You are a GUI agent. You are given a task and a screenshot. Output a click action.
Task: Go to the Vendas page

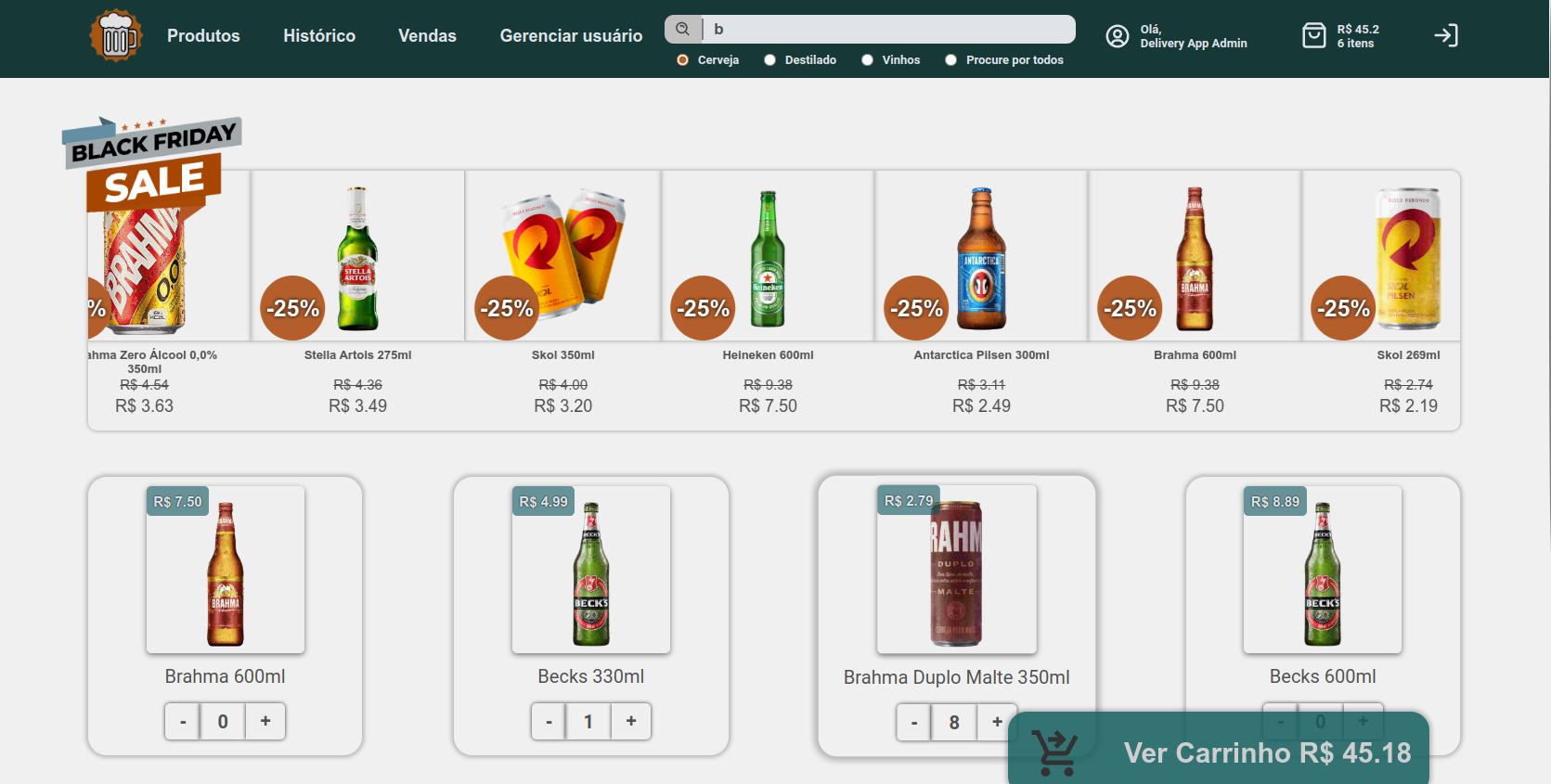(x=427, y=35)
